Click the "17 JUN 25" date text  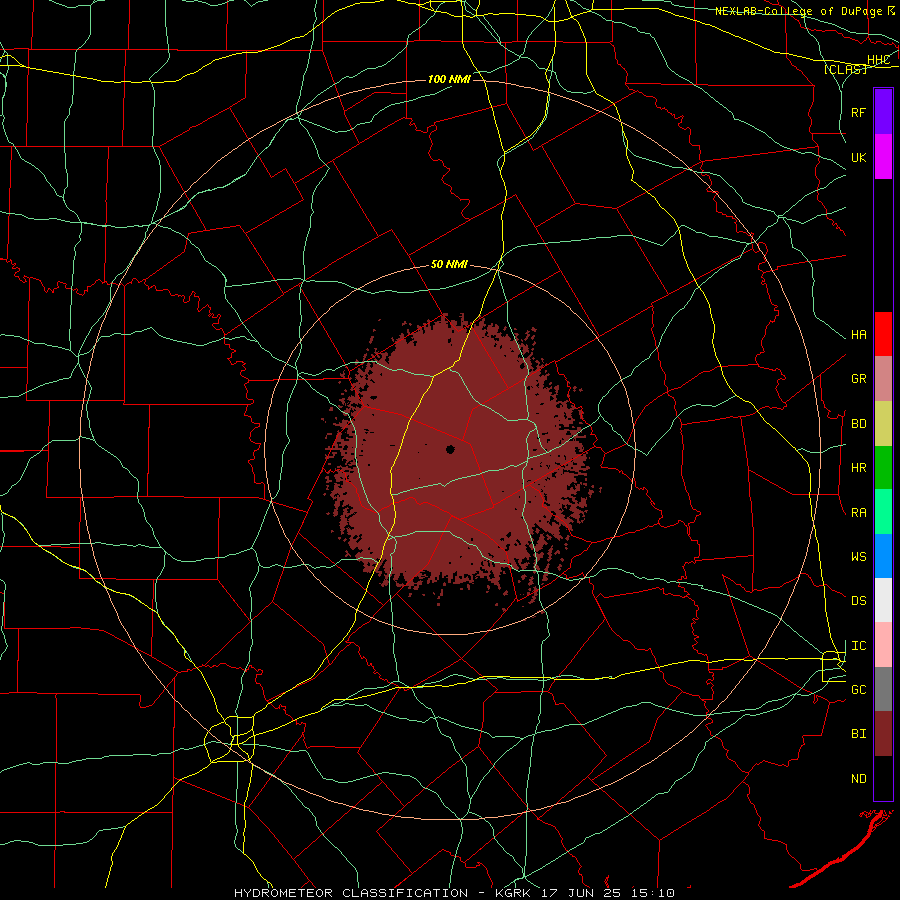pyautogui.click(x=585, y=893)
